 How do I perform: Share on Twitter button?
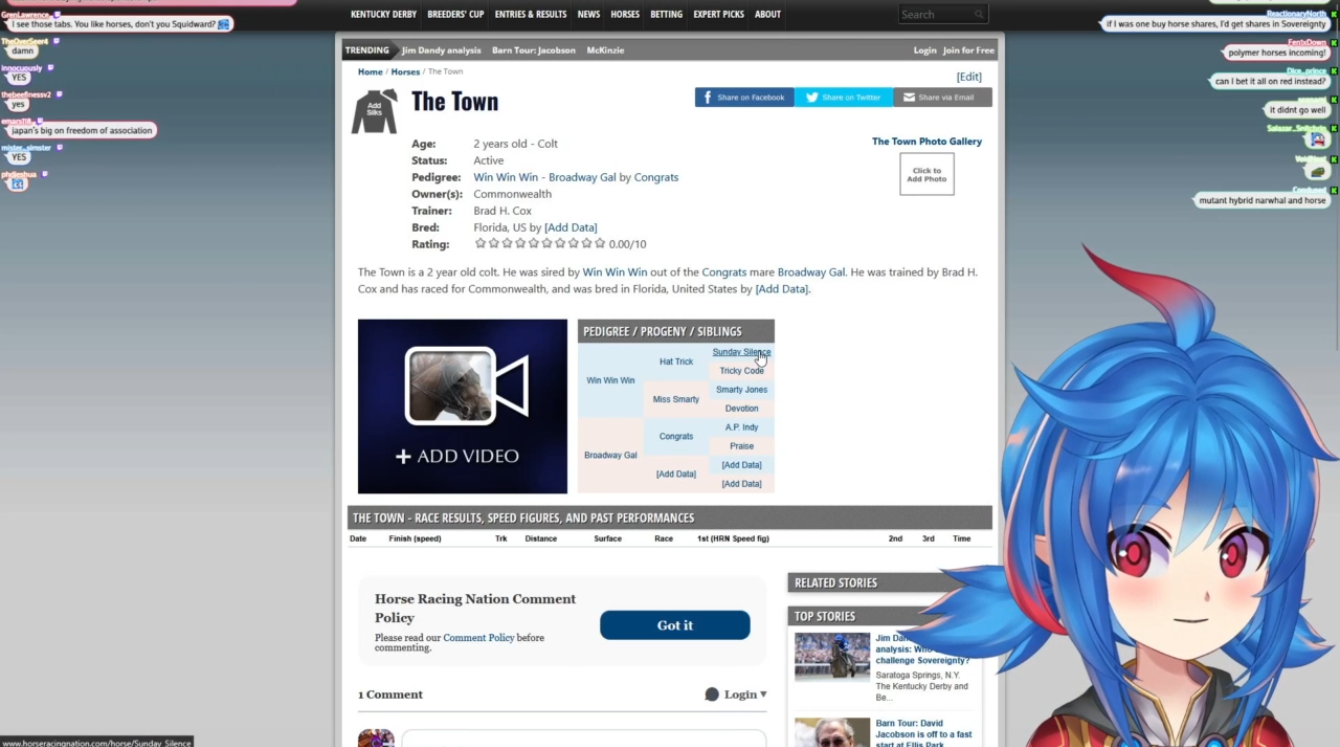[x=843, y=97]
